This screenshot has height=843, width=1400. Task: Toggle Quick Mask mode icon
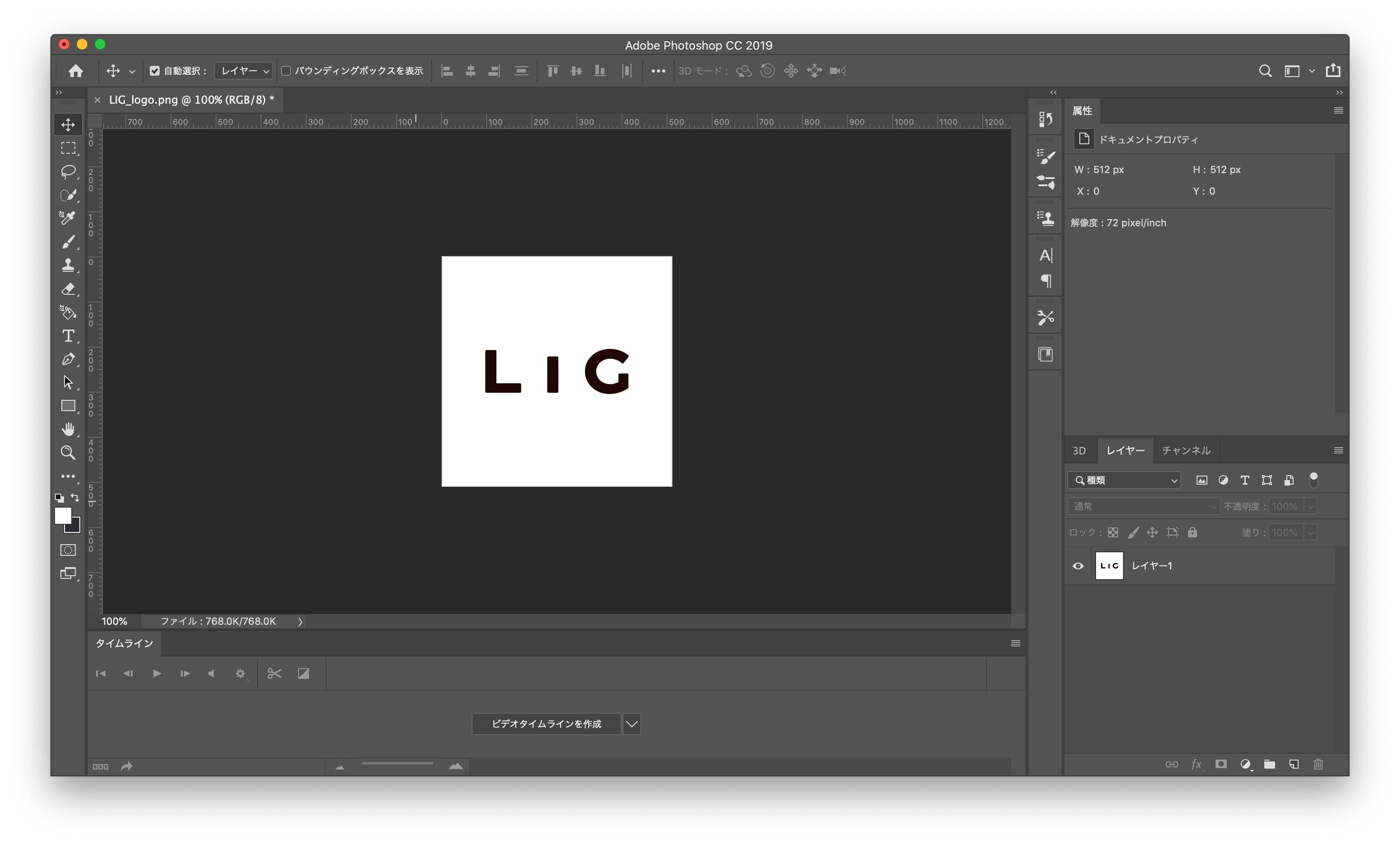(68, 550)
